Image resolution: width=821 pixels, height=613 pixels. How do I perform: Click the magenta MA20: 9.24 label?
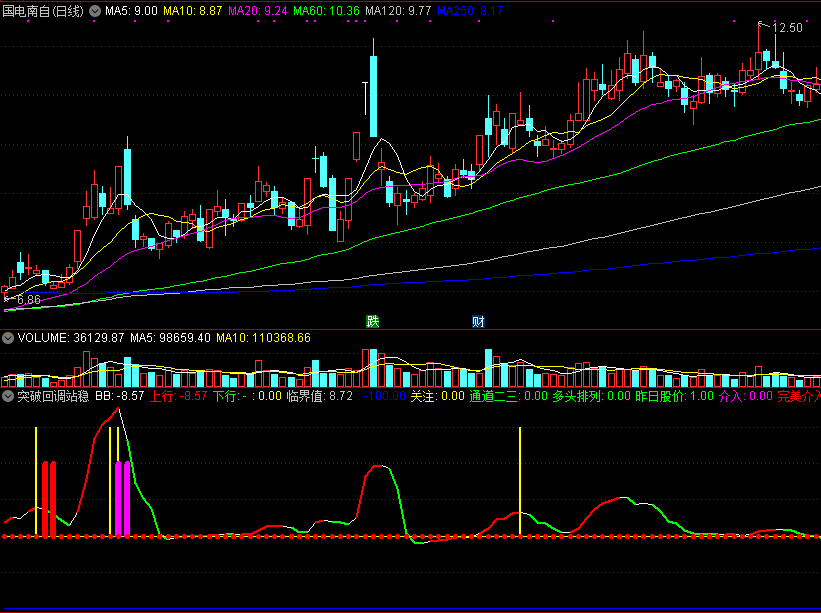tap(258, 11)
